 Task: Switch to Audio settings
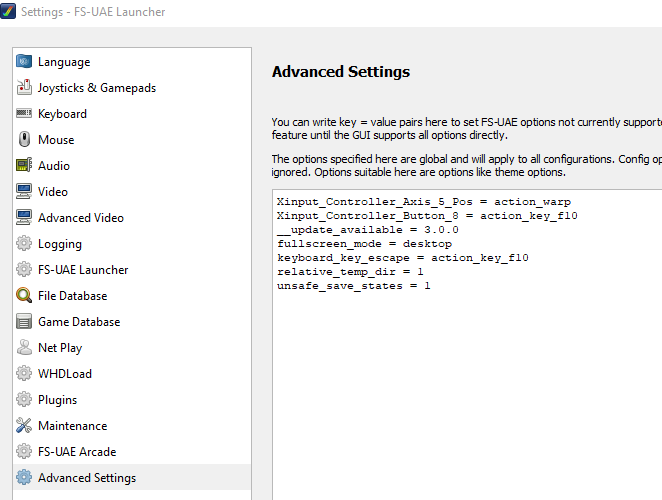click(132, 165)
